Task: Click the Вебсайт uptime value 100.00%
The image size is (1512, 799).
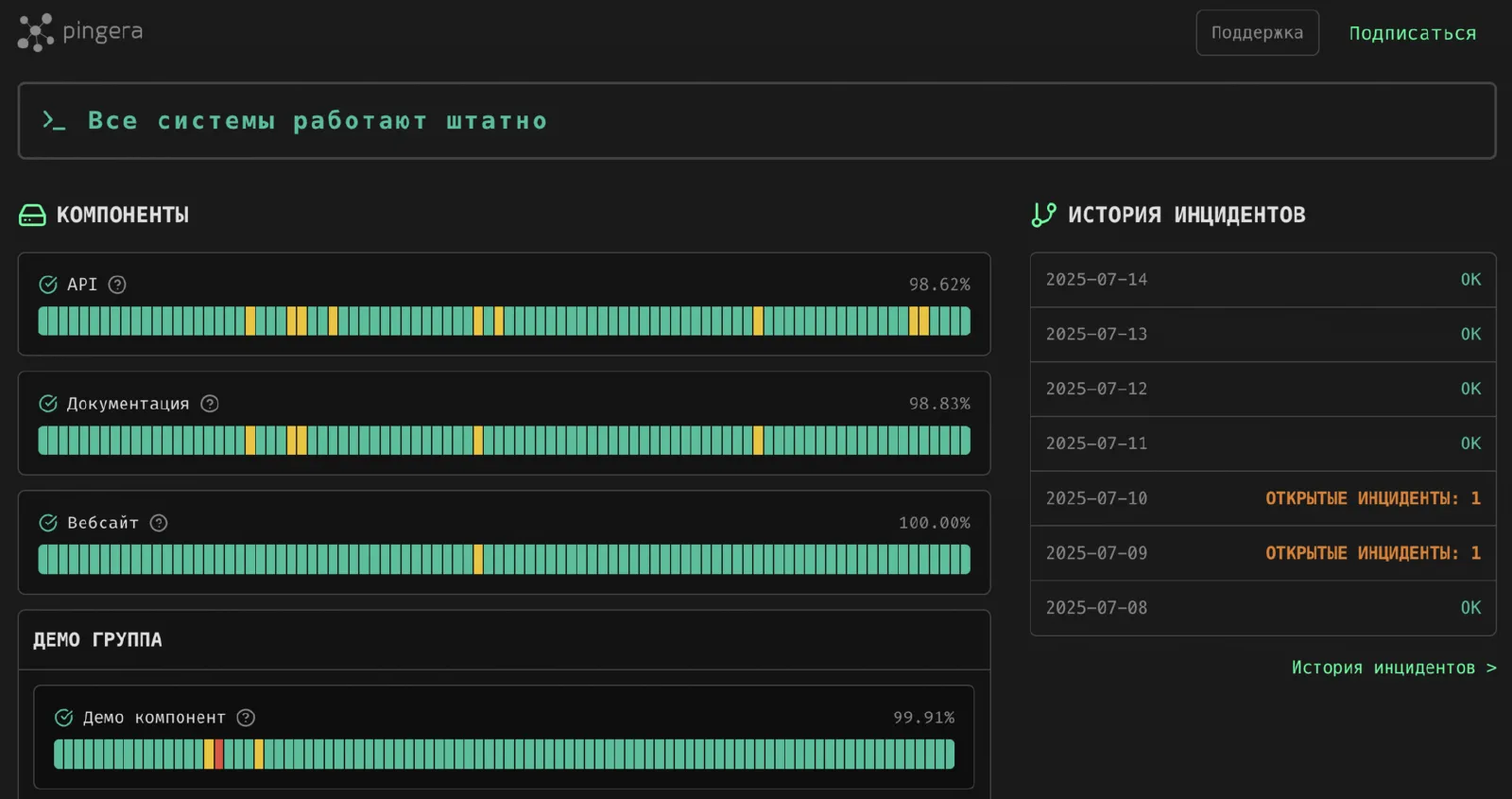Action: click(935, 523)
